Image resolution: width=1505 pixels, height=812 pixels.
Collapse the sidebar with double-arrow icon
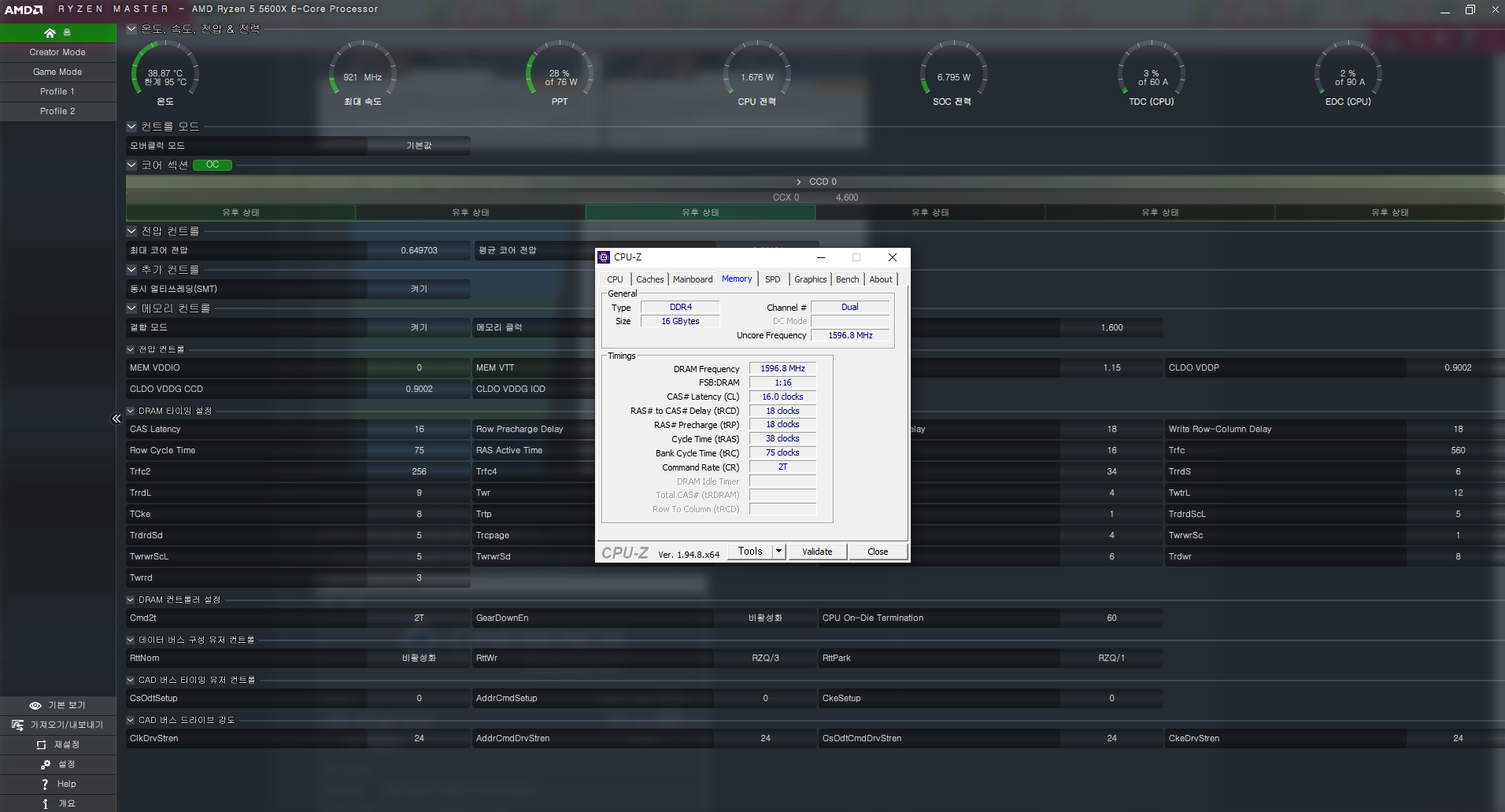coord(116,419)
